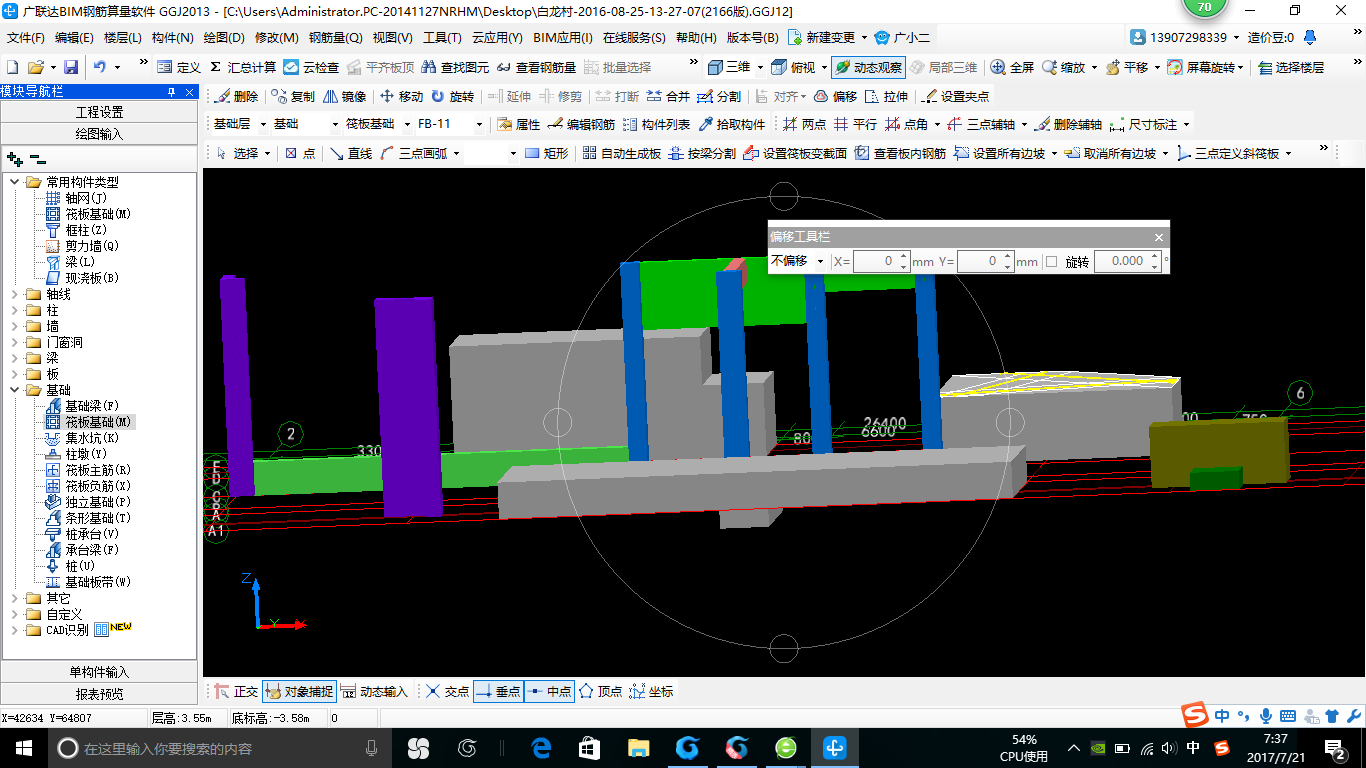Select 桩承台(V) in the tree
The width and height of the screenshot is (1366, 768).
(92, 534)
